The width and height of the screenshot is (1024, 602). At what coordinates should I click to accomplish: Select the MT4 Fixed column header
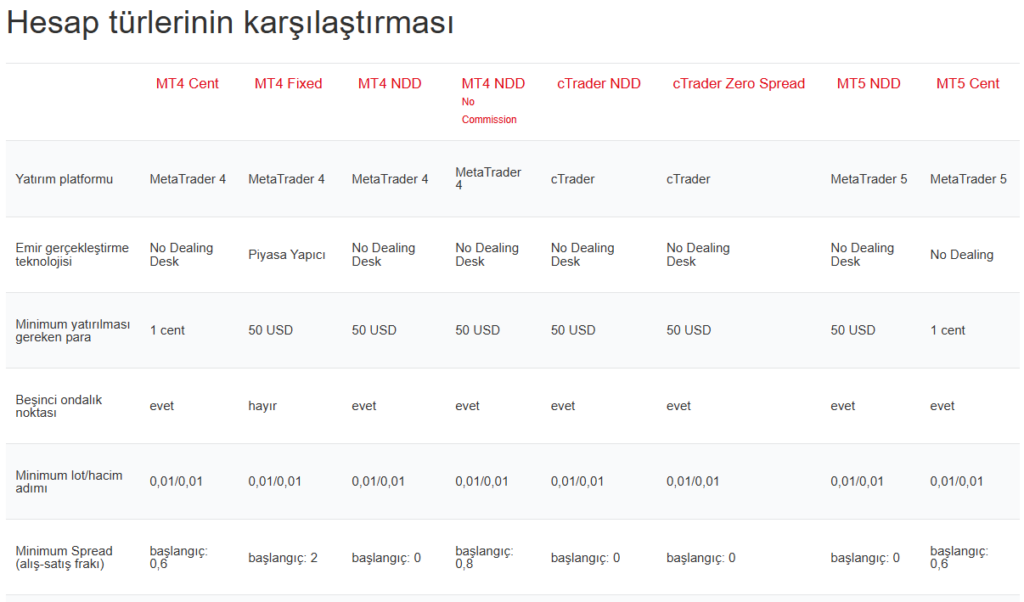[x=287, y=83]
